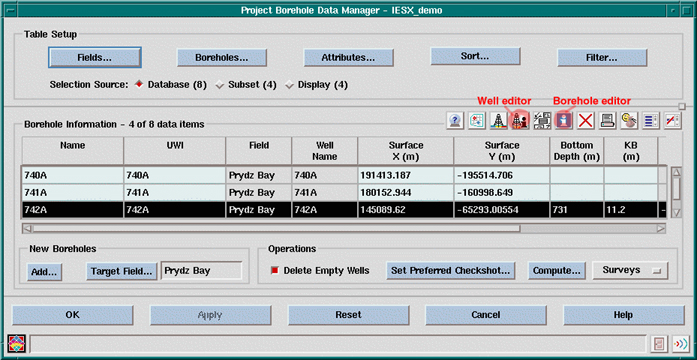The image size is (697, 360).
Task: Click the Reset button
Action: click(348, 315)
